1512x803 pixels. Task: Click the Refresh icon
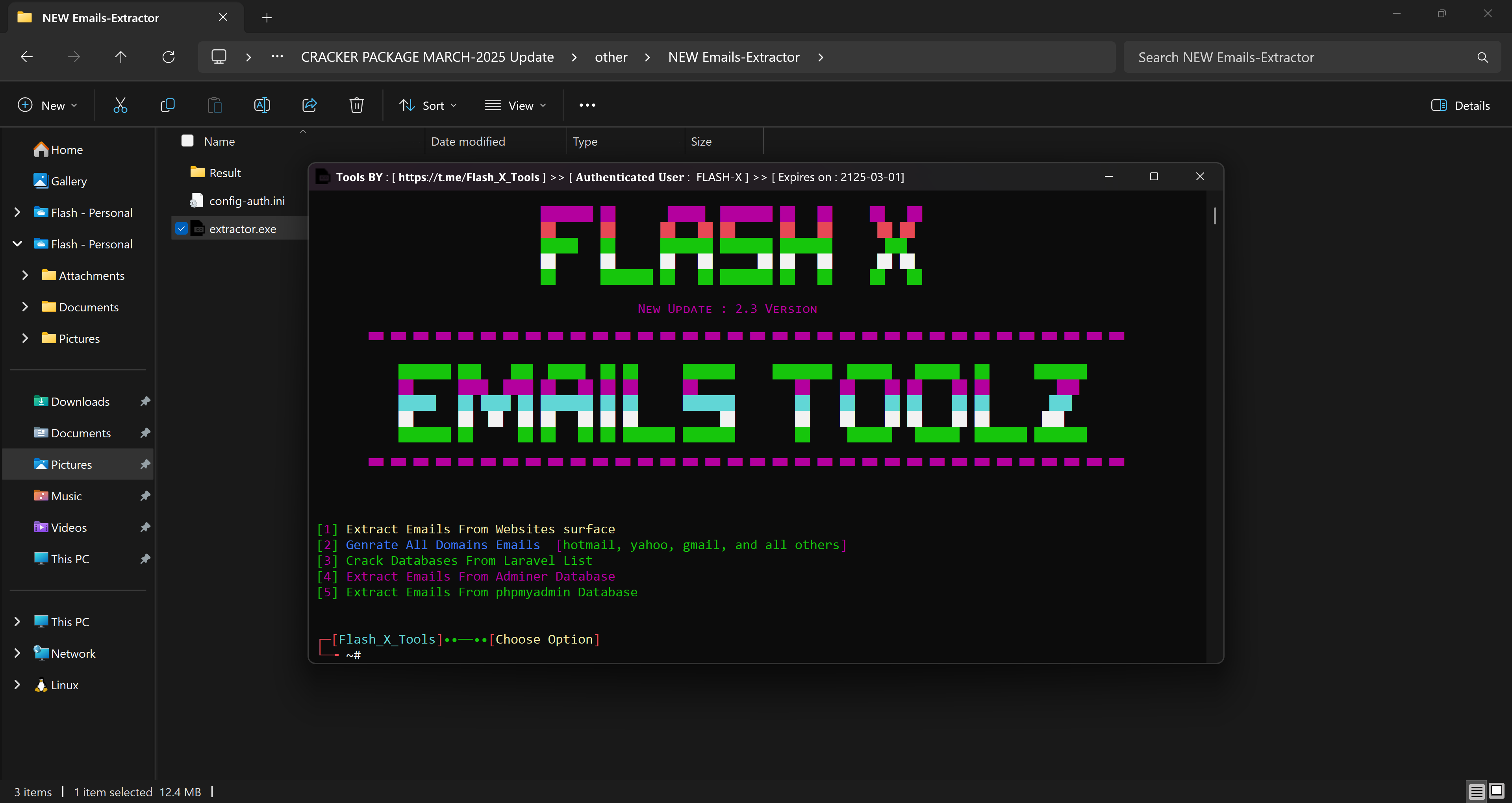click(169, 57)
